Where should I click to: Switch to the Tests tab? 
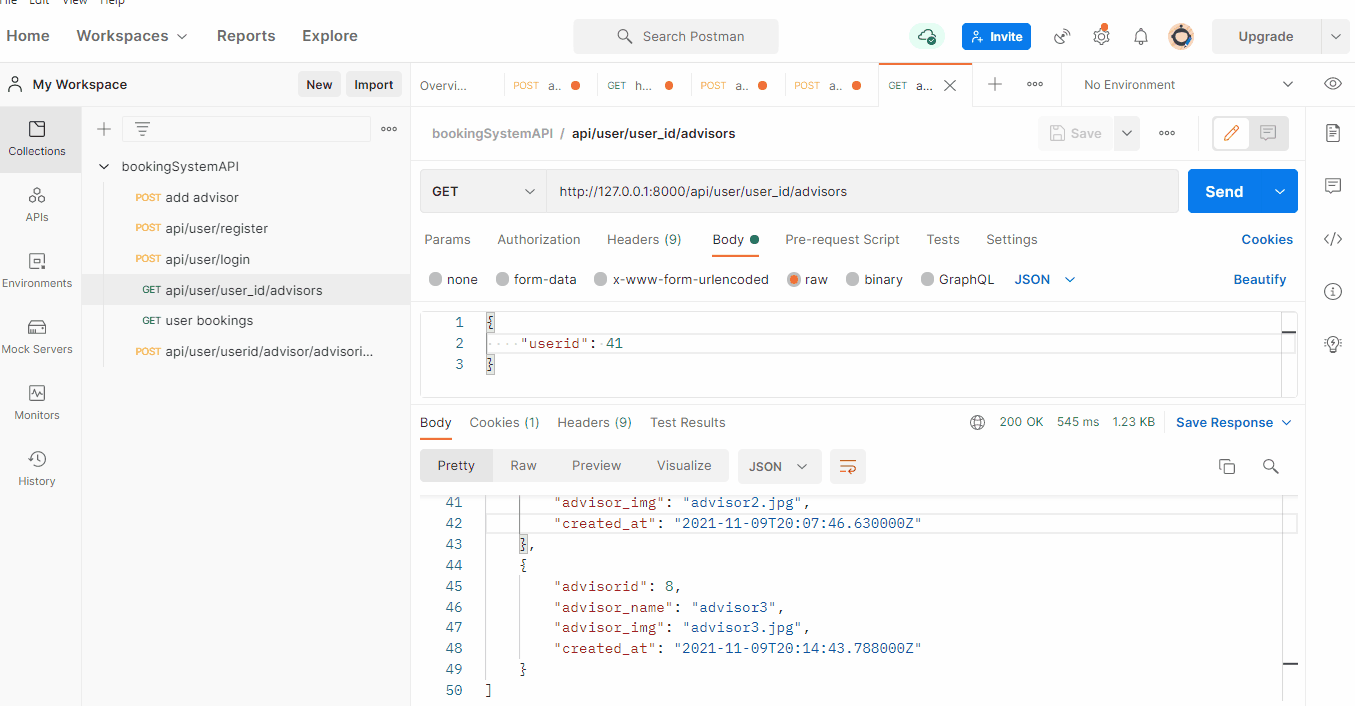coord(943,240)
